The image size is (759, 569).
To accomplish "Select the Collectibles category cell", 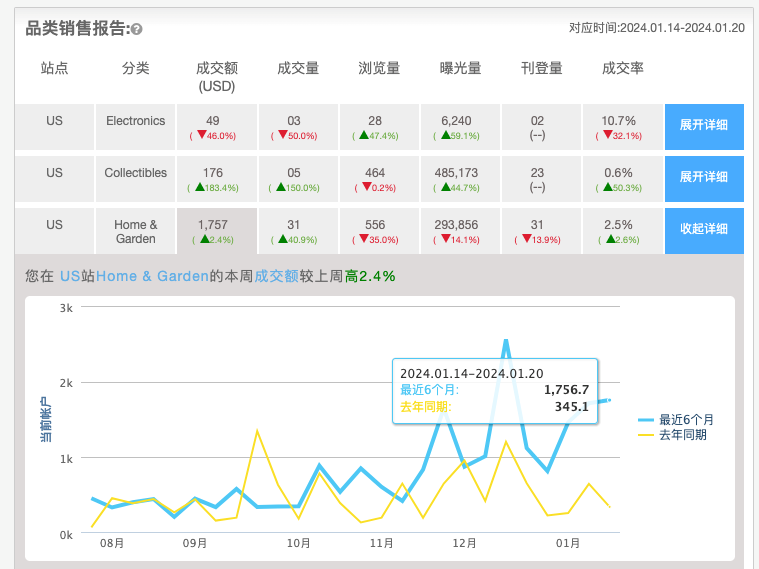I will click(136, 179).
